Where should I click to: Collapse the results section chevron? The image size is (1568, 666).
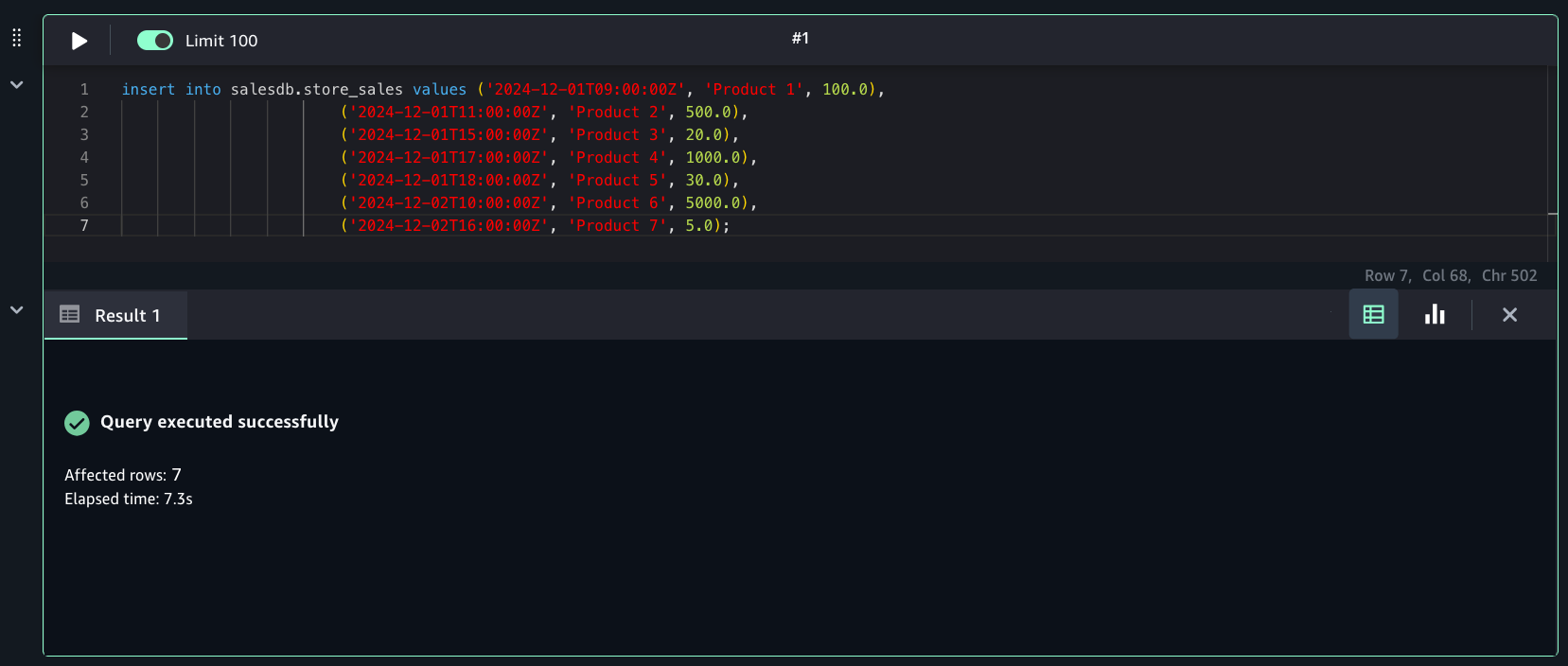(16, 309)
